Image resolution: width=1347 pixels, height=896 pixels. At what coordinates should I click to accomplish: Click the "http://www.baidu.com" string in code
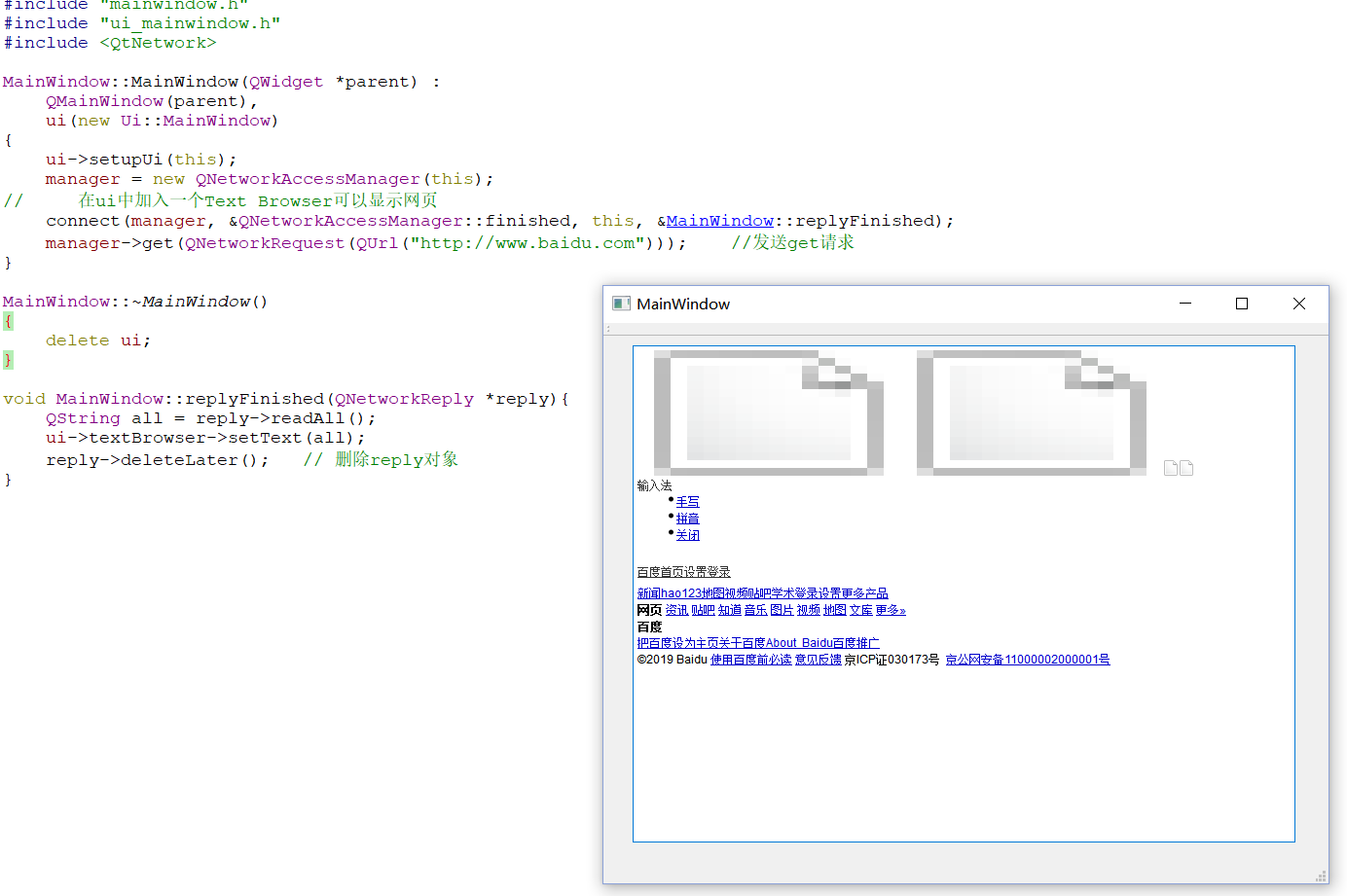point(528,243)
